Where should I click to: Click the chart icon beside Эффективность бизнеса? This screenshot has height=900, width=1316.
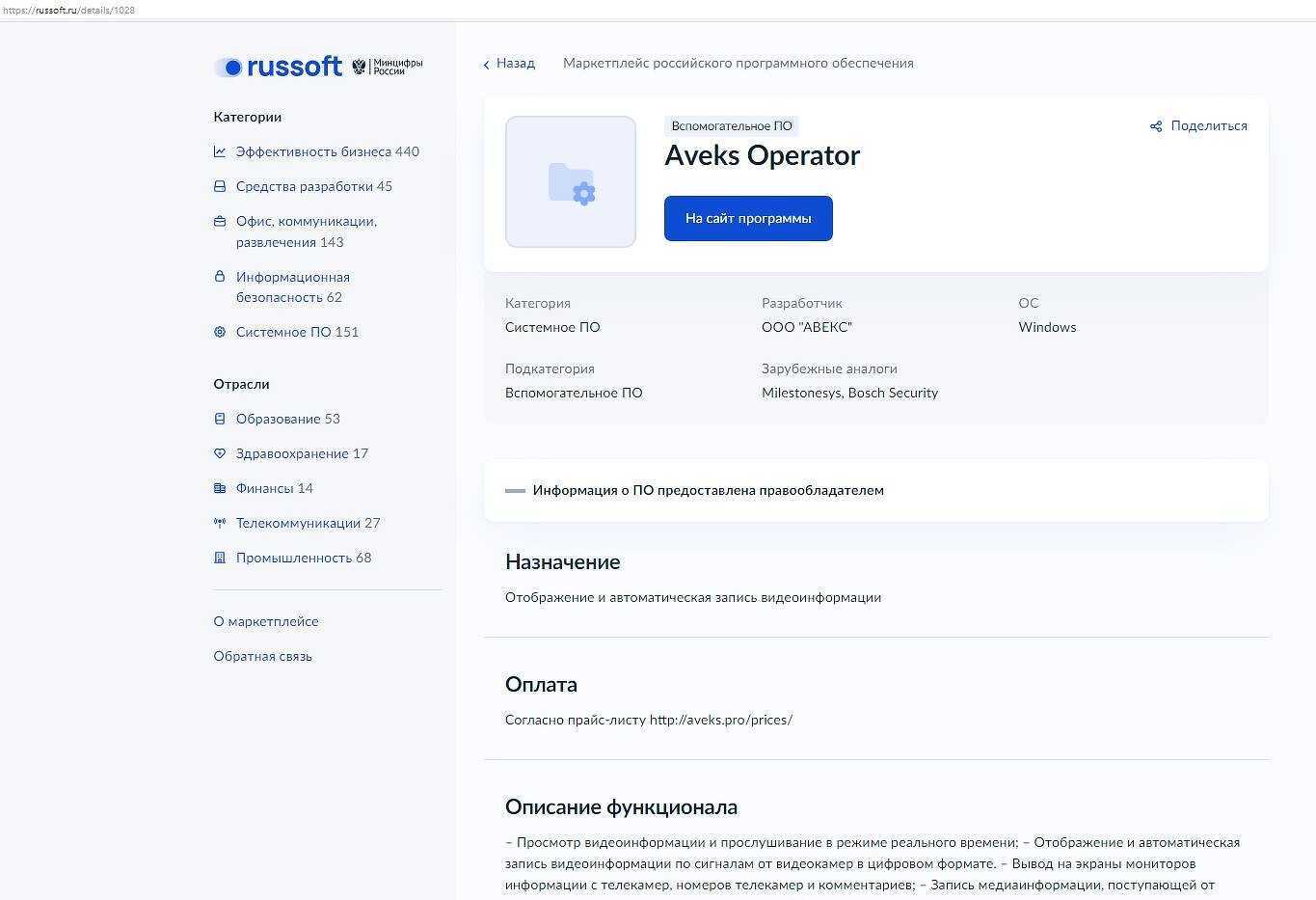220,151
